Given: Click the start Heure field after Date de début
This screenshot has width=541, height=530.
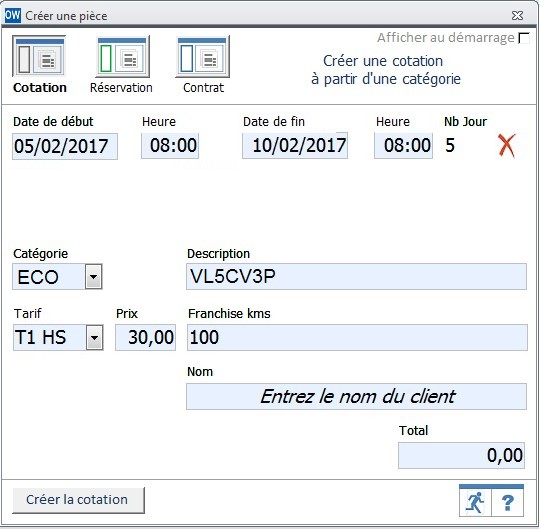Looking at the screenshot, I should [170, 146].
